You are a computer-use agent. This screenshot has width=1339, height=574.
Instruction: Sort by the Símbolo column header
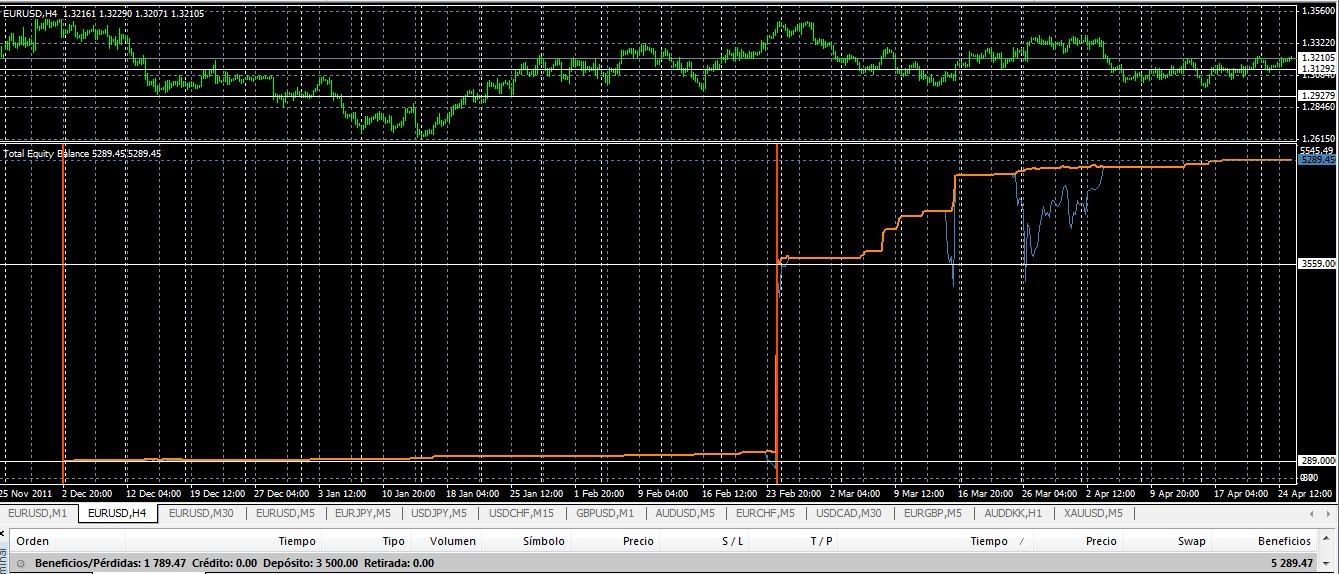click(x=544, y=541)
